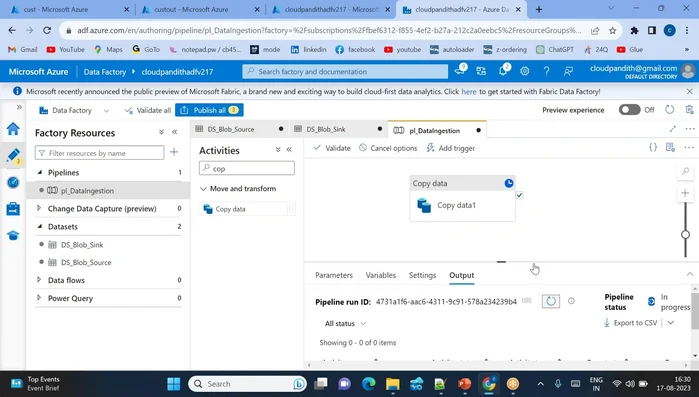Screen dimensions: 699x397
Task: Open the Author pencil icon in sidebar
Action: click(x=13, y=156)
